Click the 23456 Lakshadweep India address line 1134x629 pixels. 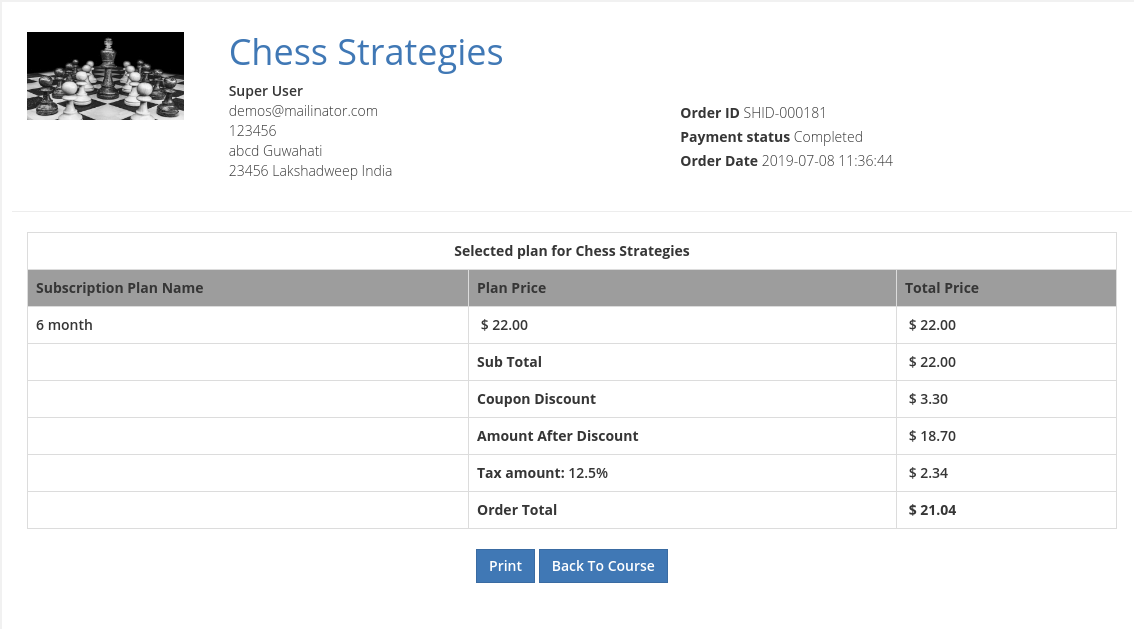pos(310,171)
